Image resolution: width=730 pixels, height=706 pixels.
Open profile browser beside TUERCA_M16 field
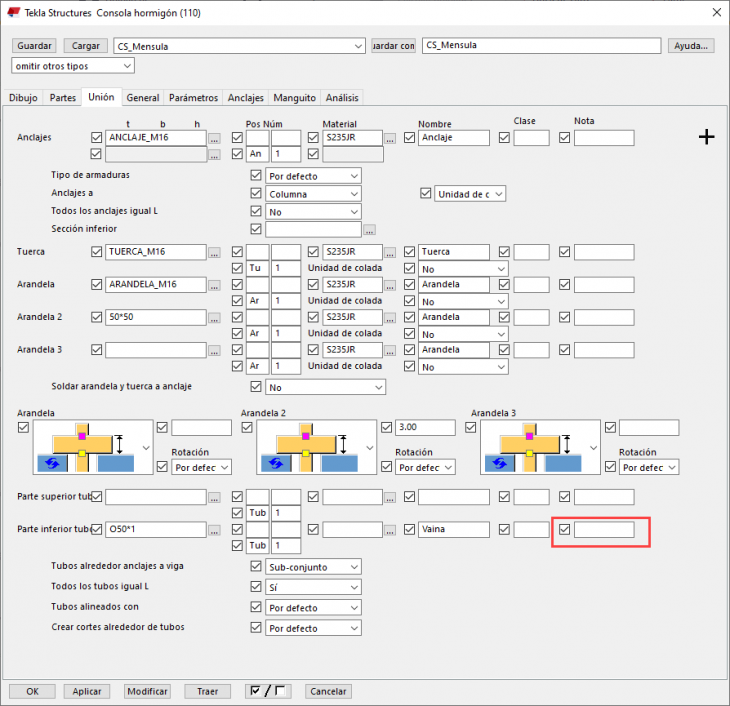214,253
